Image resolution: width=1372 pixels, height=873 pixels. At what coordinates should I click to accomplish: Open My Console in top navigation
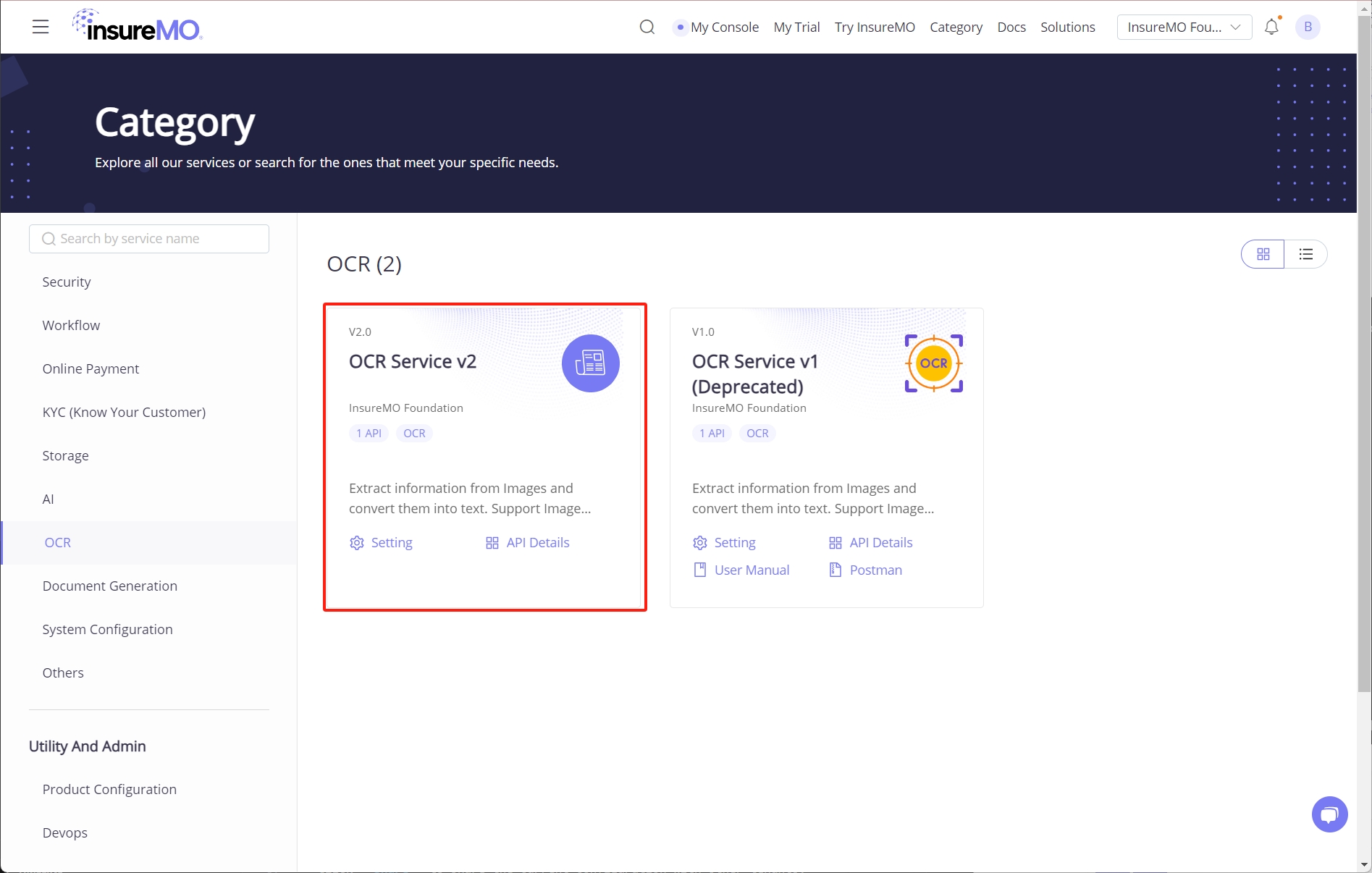[x=725, y=28]
